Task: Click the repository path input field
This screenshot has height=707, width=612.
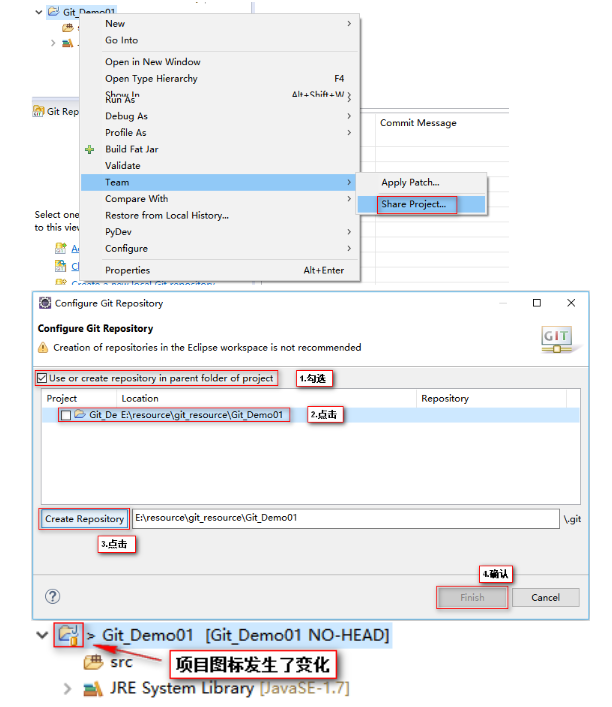Action: pos(345,518)
